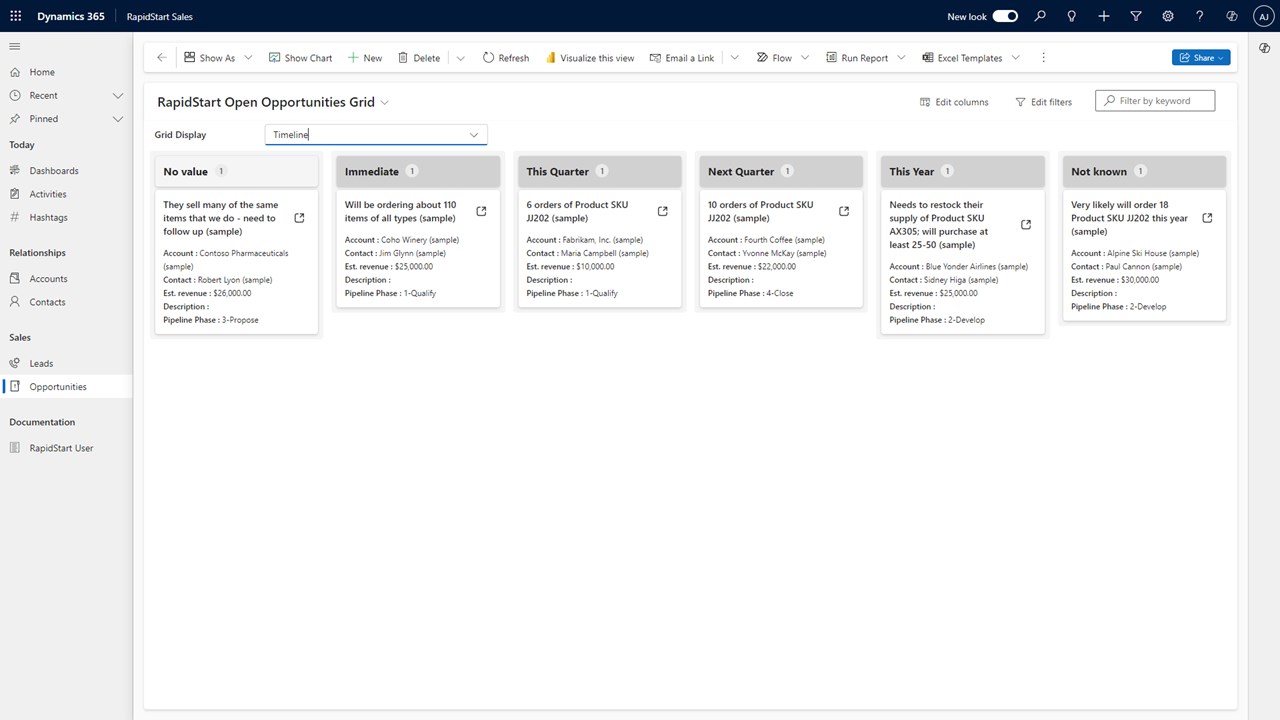Click the Dynamics 365 title link
Image resolution: width=1280 pixels, height=720 pixels.
click(72, 16)
